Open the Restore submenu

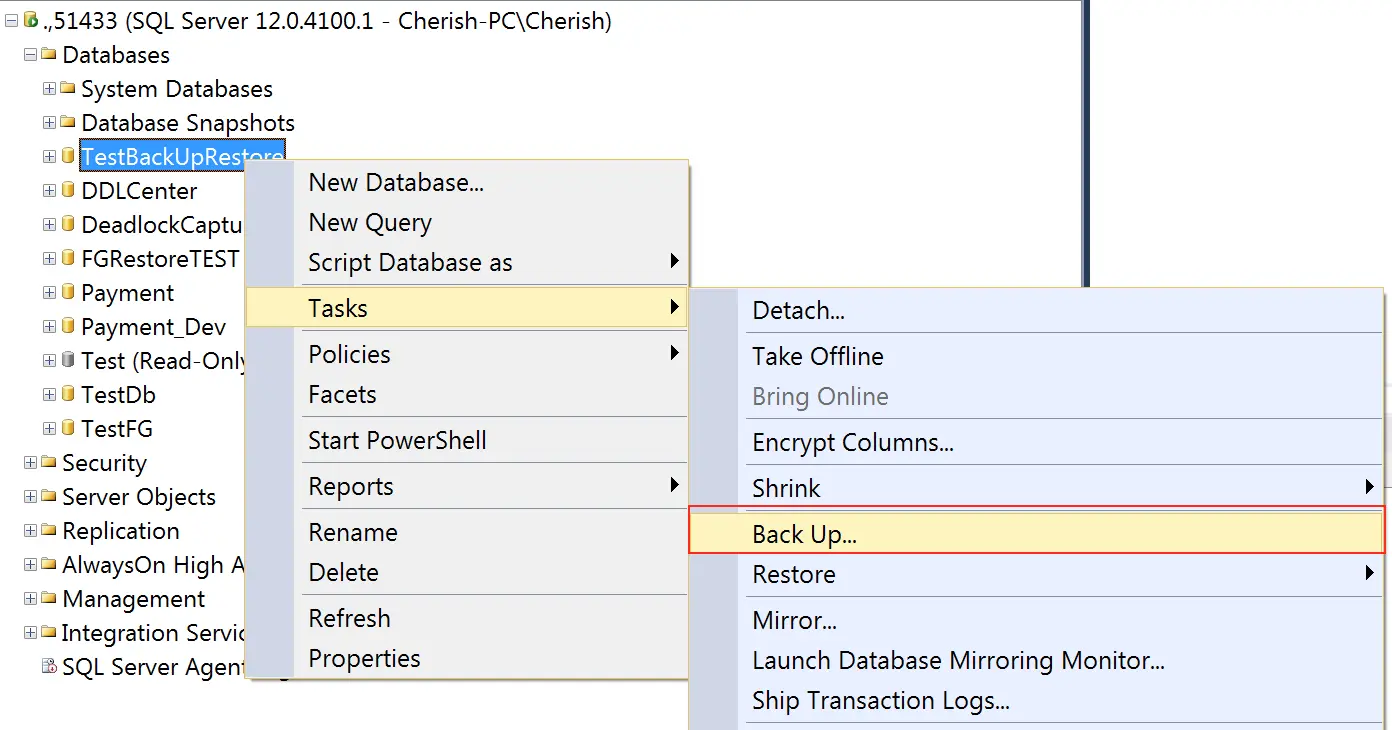[x=794, y=574]
